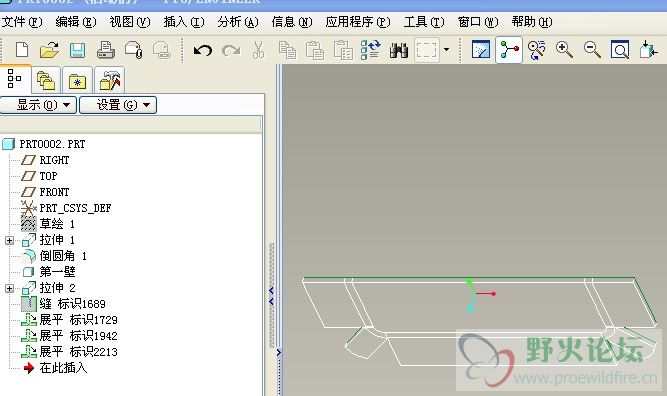667x396 pixels.
Task: Select the TOP datum plane
Action: pos(48,176)
